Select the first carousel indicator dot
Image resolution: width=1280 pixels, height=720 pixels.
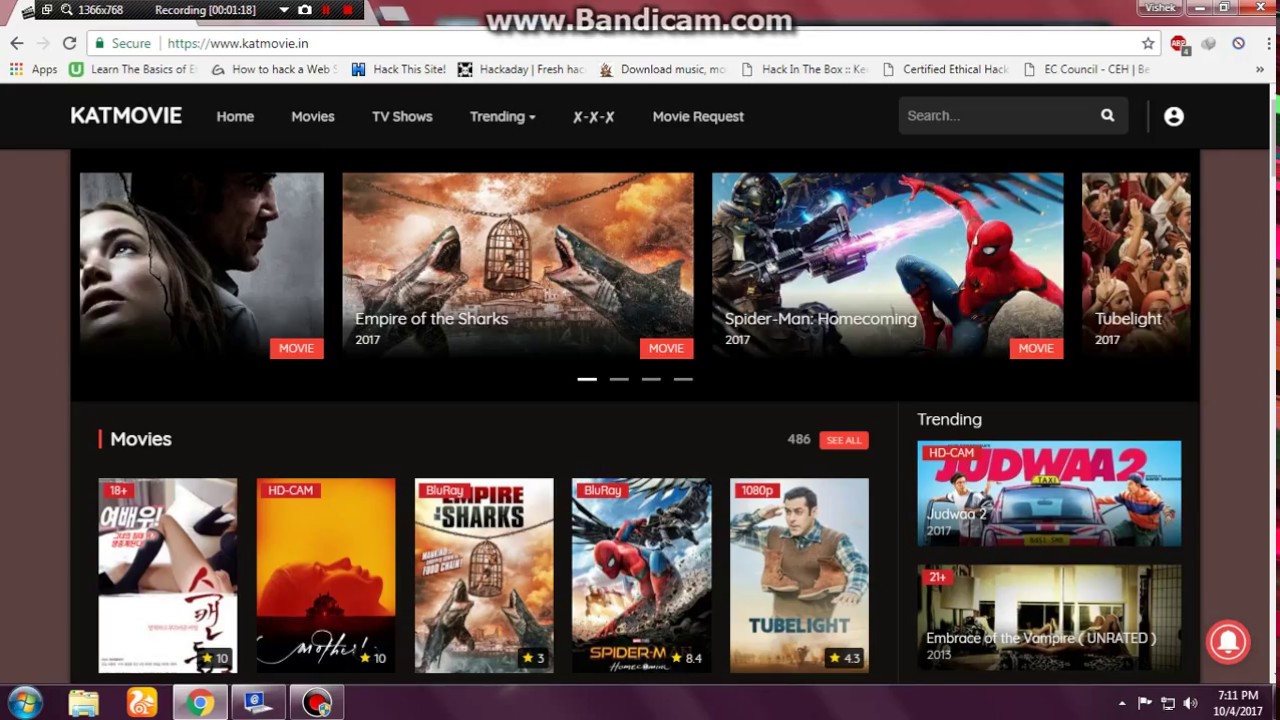point(587,379)
